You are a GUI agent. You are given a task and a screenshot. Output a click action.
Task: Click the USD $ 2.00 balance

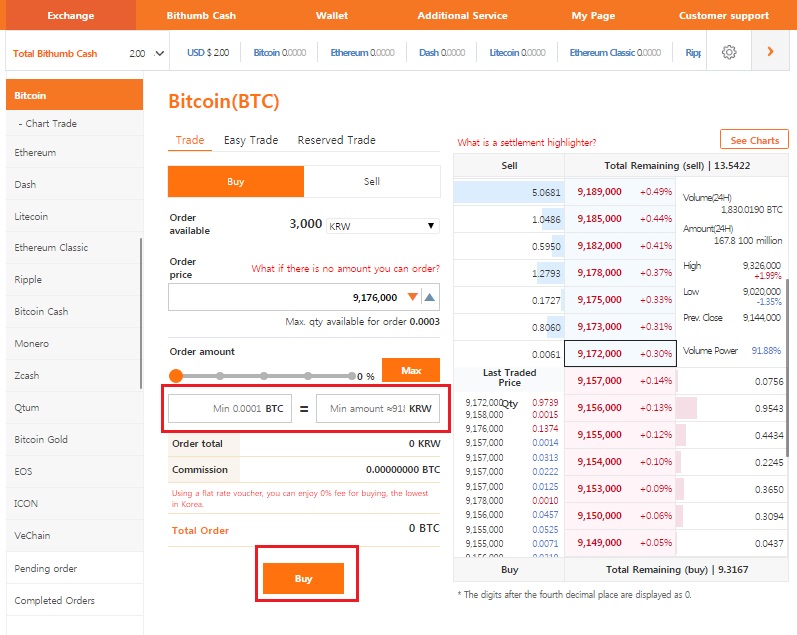coord(208,52)
